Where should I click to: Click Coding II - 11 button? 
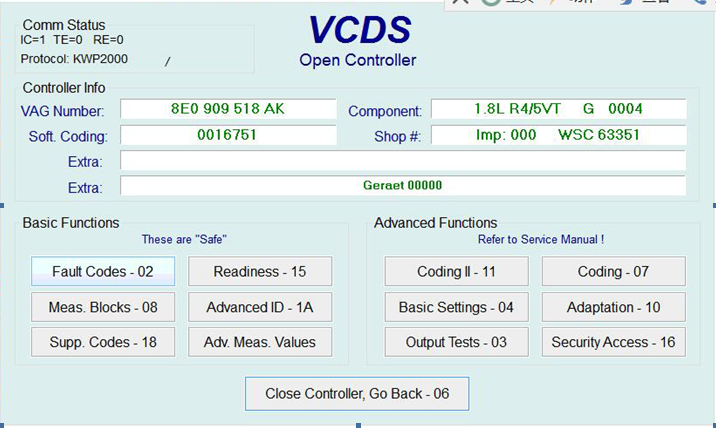pyautogui.click(x=457, y=271)
